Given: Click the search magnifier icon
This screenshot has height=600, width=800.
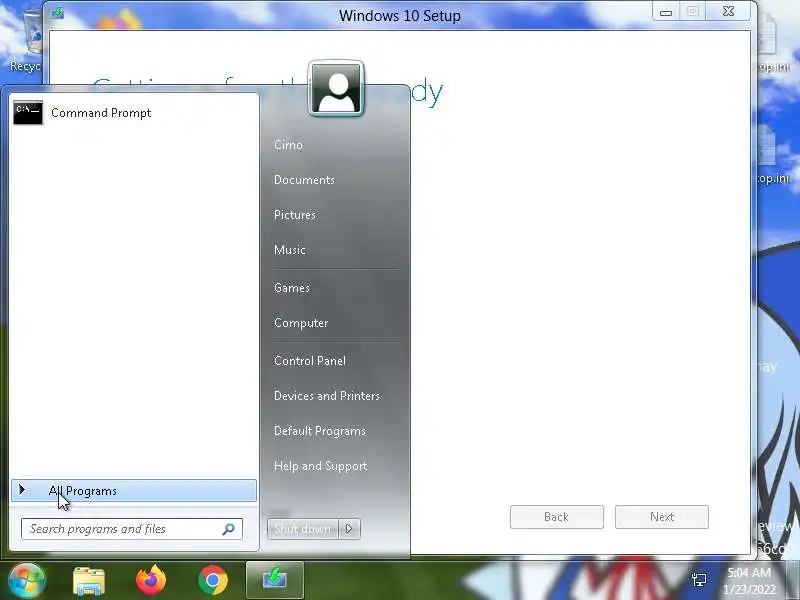Looking at the screenshot, I should click(x=229, y=529).
